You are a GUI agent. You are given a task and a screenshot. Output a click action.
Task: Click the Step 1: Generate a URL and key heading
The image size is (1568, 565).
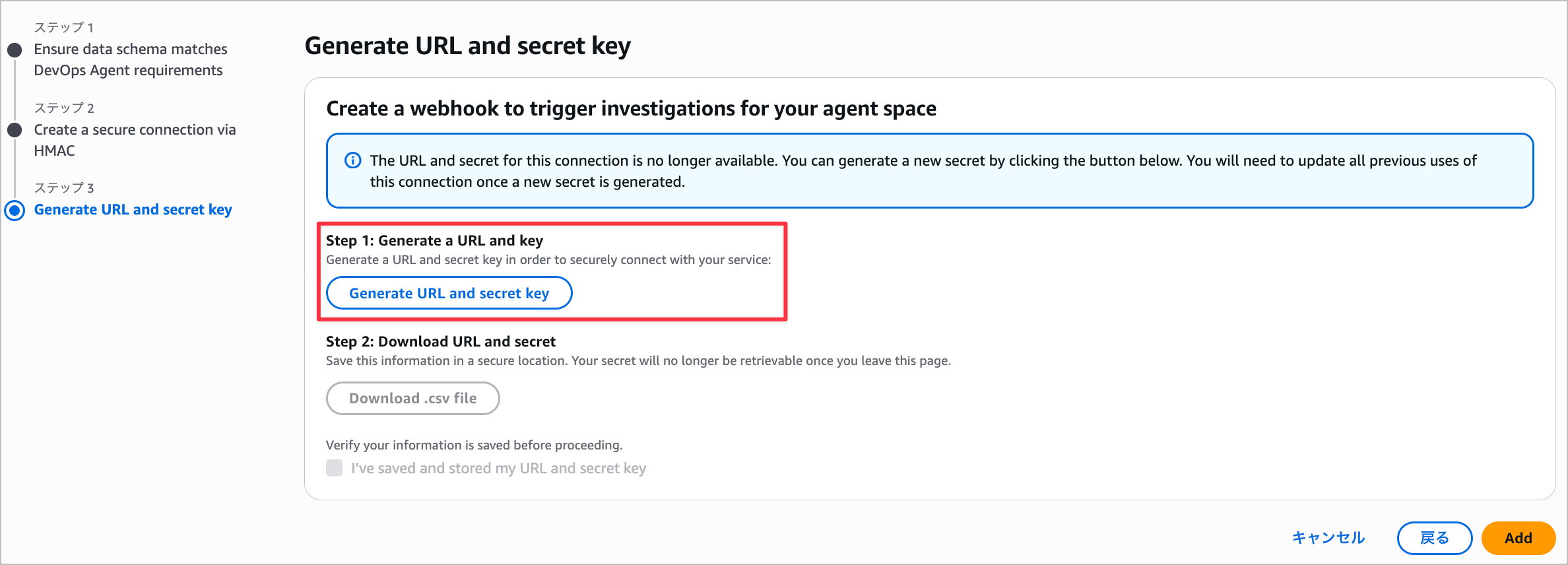tap(434, 240)
